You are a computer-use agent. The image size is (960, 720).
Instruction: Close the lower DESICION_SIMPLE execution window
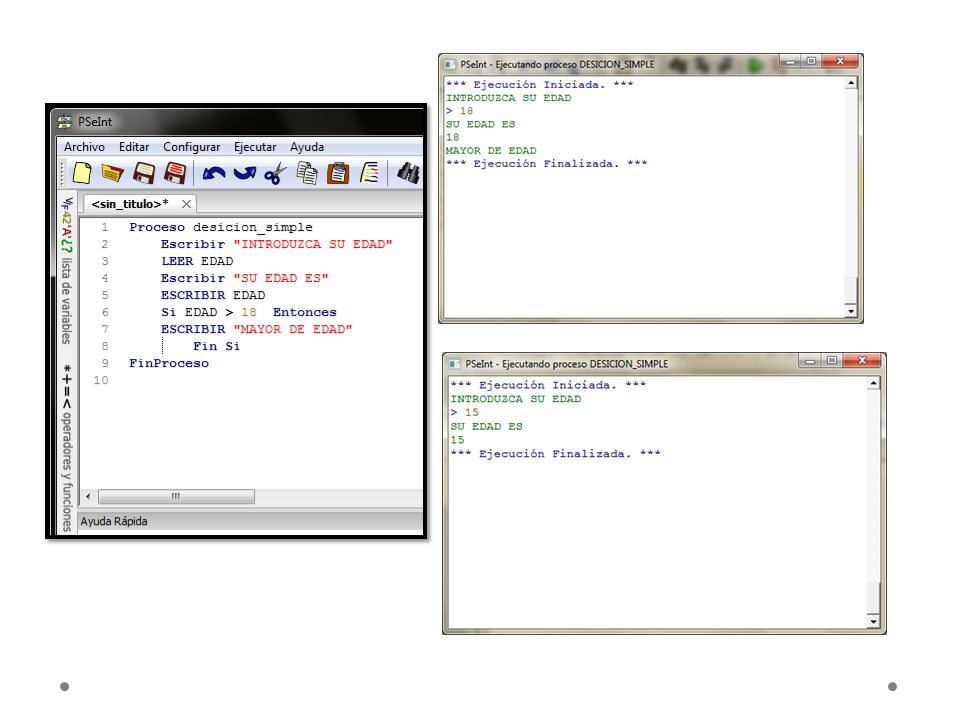coord(862,361)
